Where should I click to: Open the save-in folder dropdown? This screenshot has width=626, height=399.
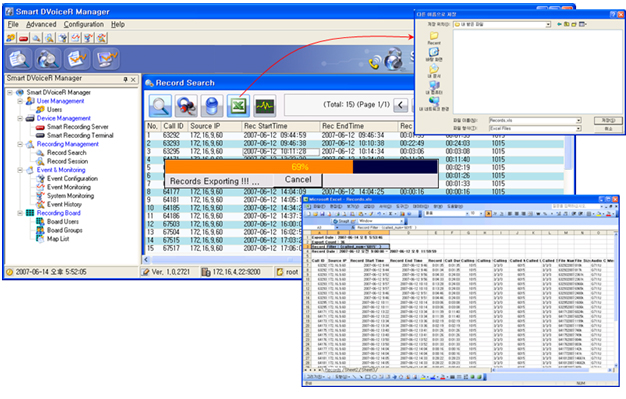pyautogui.click(x=548, y=24)
